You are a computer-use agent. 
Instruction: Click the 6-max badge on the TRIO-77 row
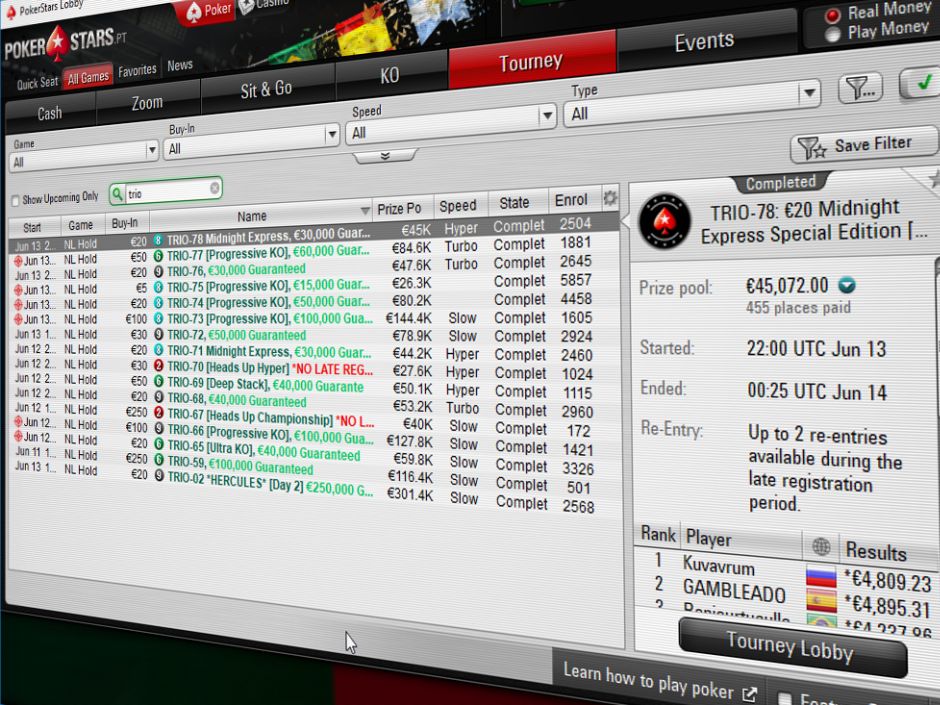point(158,256)
